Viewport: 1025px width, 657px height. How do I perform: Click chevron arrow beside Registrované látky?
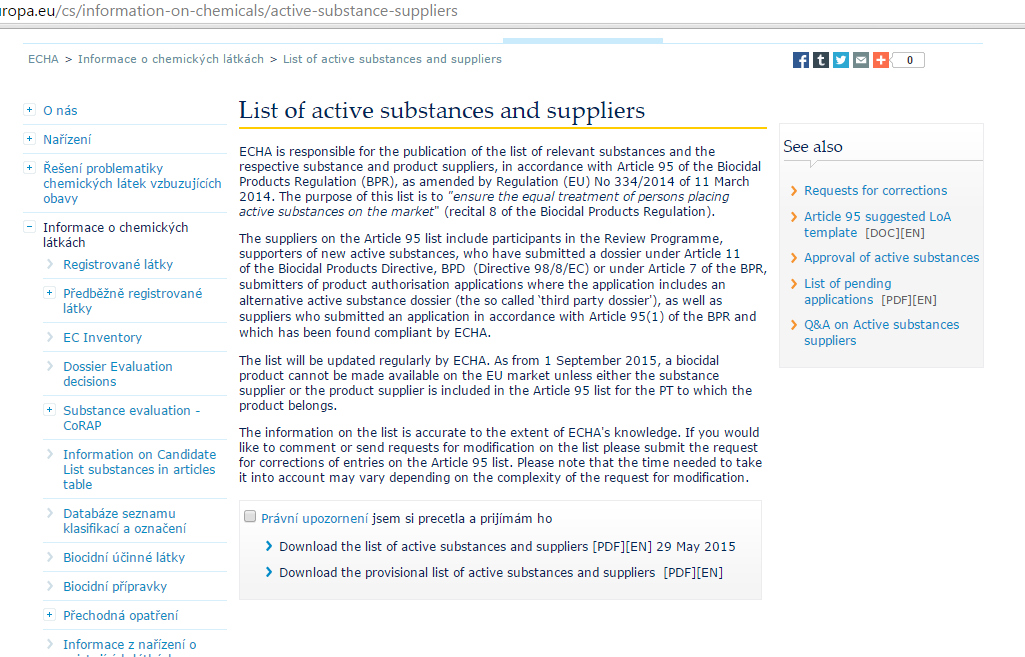[50, 264]
